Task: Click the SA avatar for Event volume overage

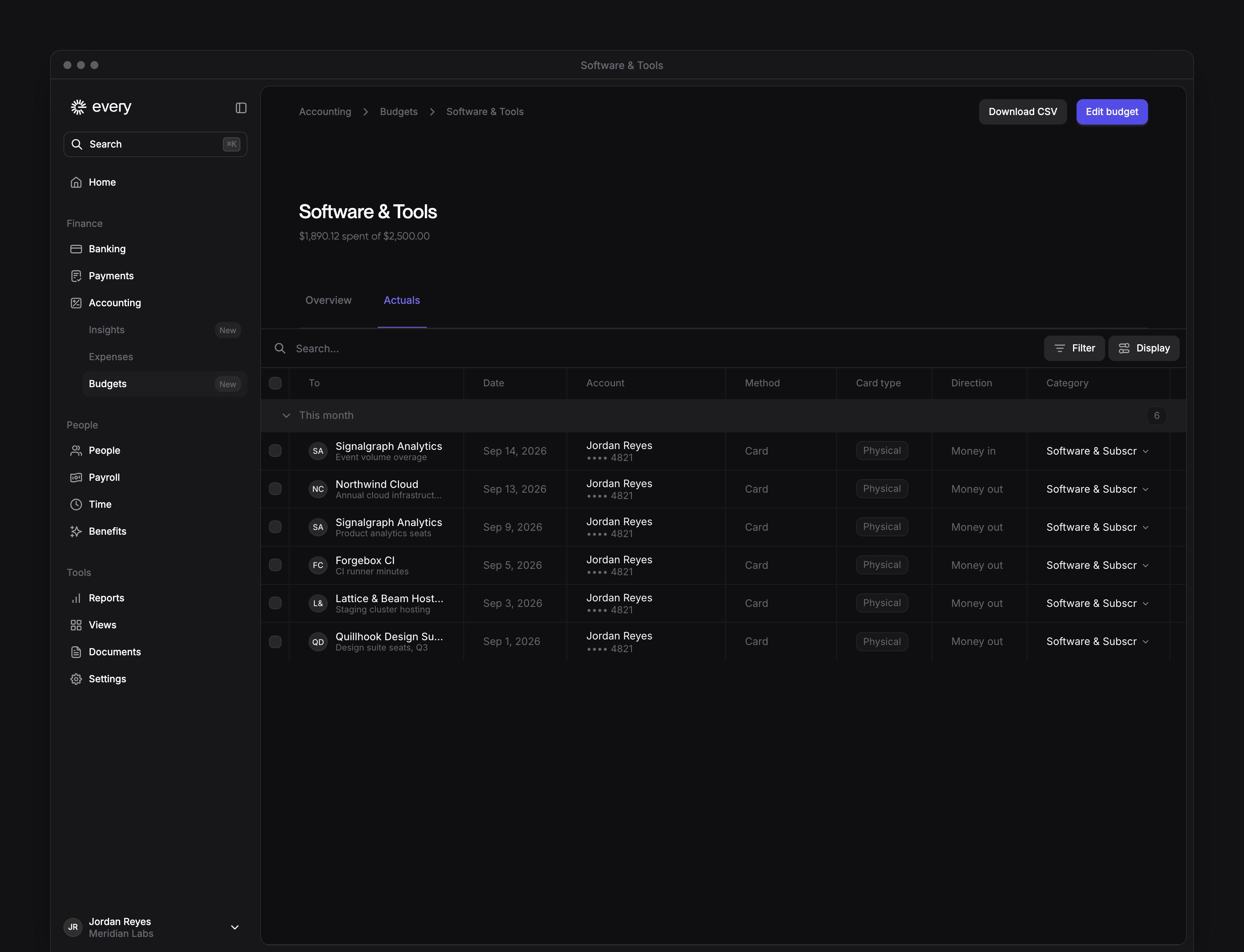Action: [318, 451]
